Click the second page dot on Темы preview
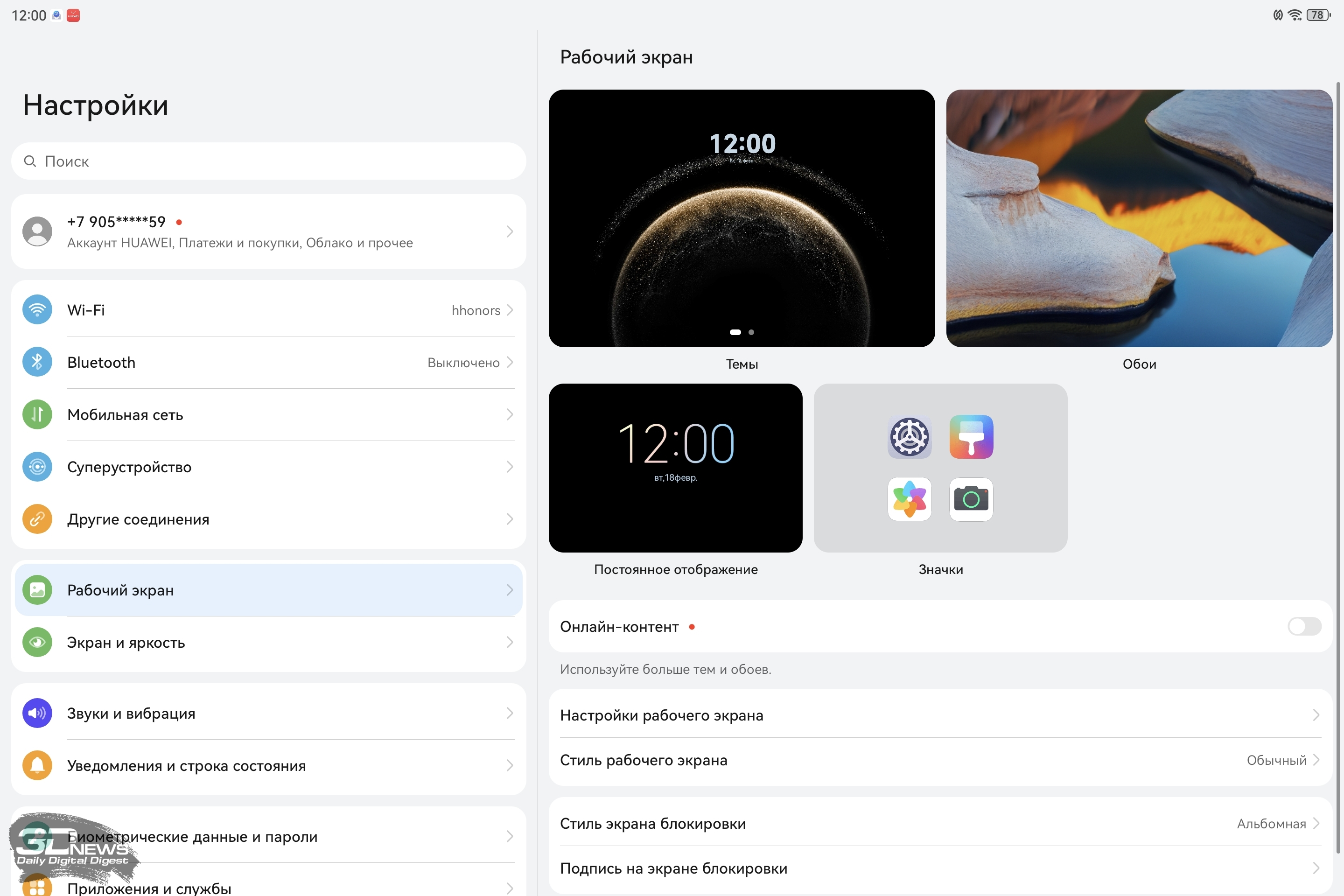Viewport: 1344px width, 896px height. click(x=751, y=332)
